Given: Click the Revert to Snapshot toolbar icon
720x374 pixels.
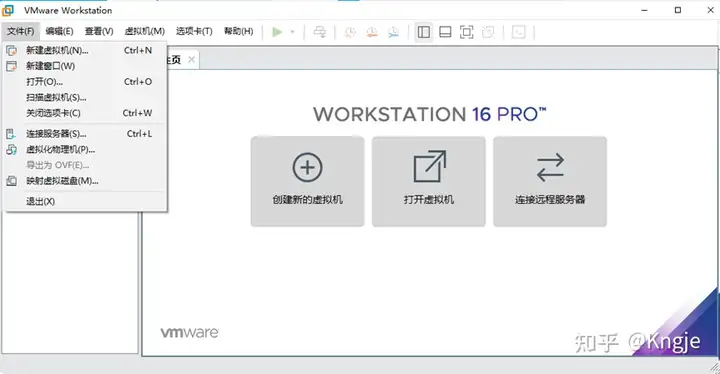Looking at the screenshot, I should (371, 32).
